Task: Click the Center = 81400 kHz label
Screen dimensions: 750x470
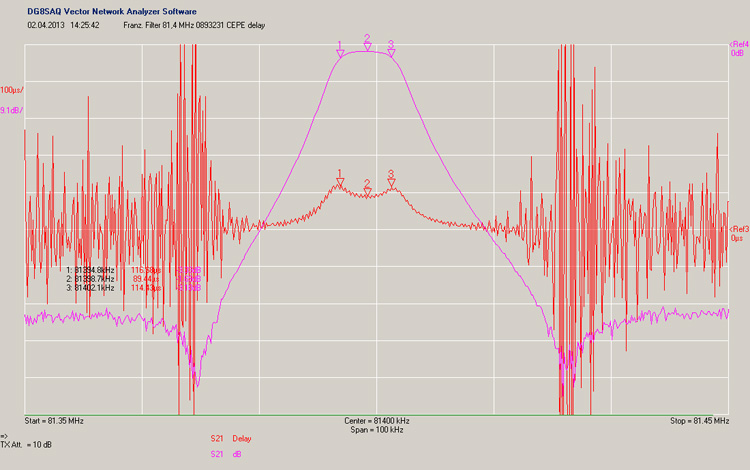Action: pos(374,421)
